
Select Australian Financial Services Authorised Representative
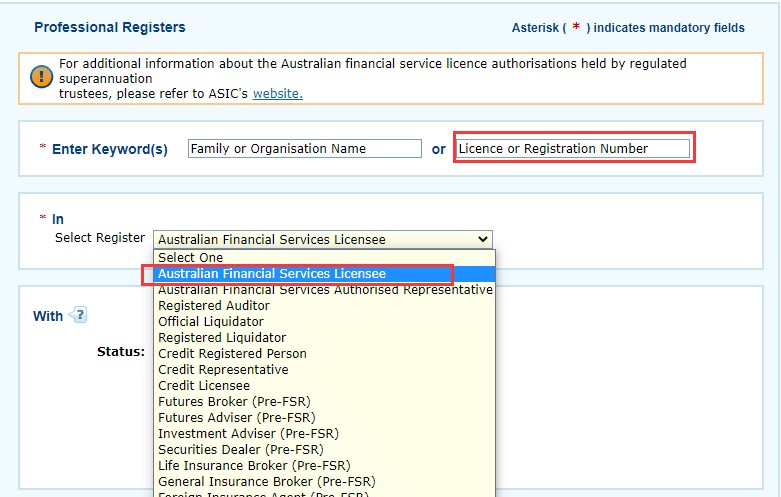pyautogui.click(x=325, y=290)
